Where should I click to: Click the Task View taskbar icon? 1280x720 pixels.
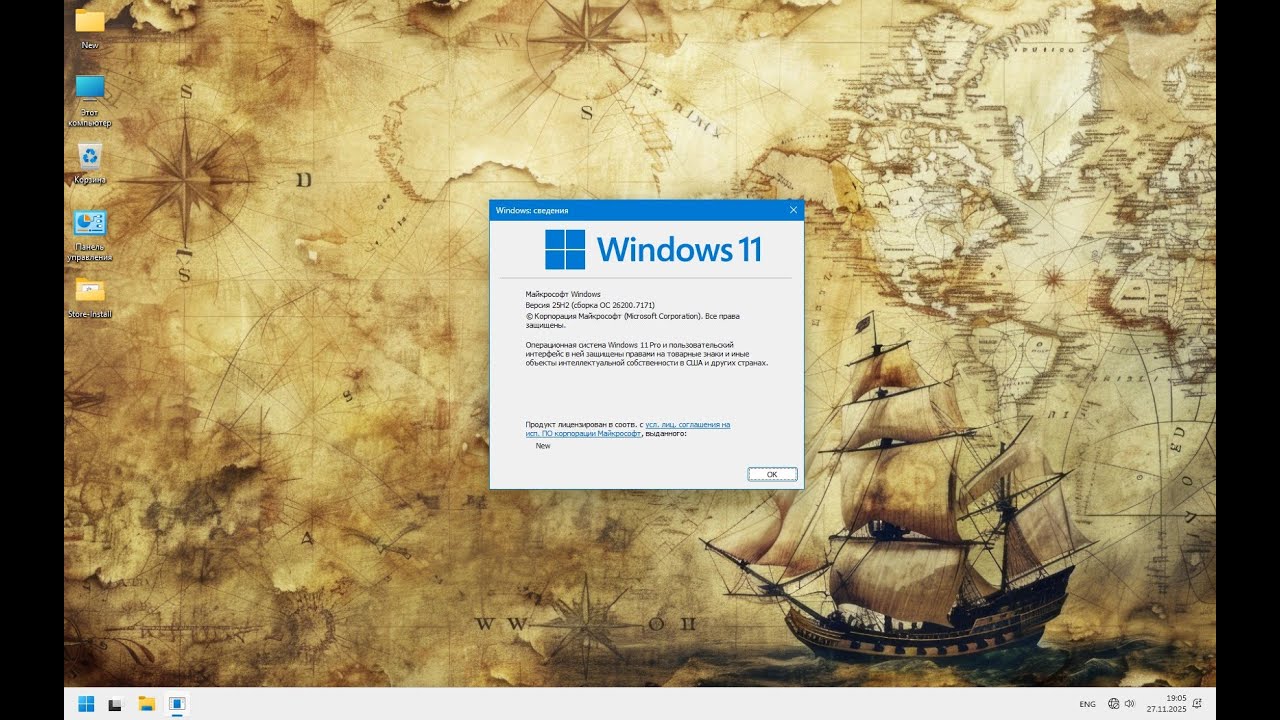116,704
